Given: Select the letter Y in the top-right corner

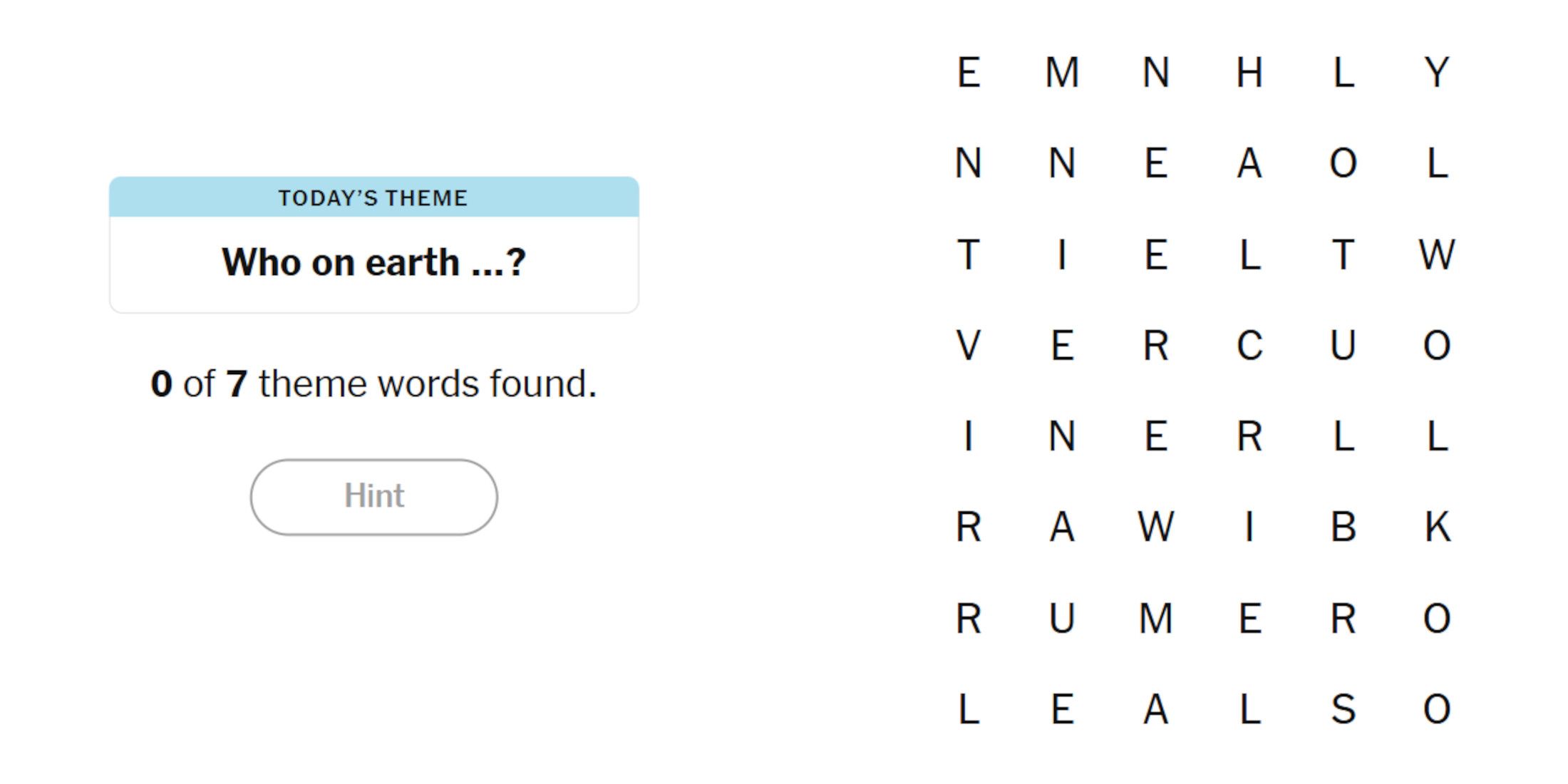Looking at the screenshot, I should [1440, 71].
